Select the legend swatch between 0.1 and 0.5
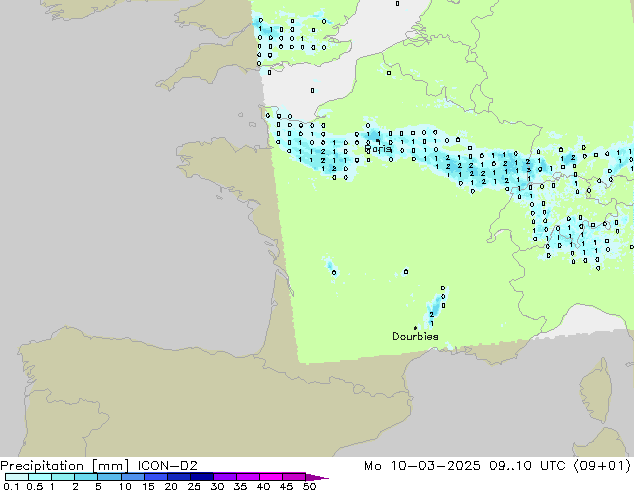Viewport: 634px width, 490px height. point(17,477)
